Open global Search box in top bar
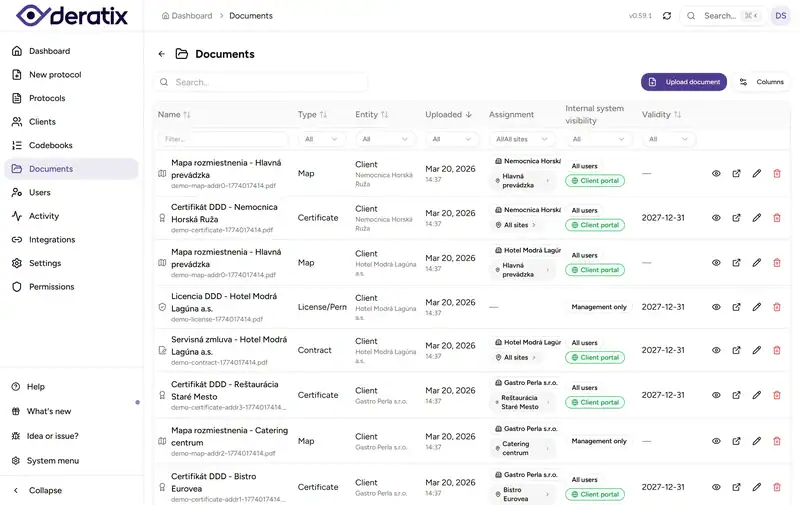Image resolution: width=800 pixels, height=505 pixels. click(723, 16)
